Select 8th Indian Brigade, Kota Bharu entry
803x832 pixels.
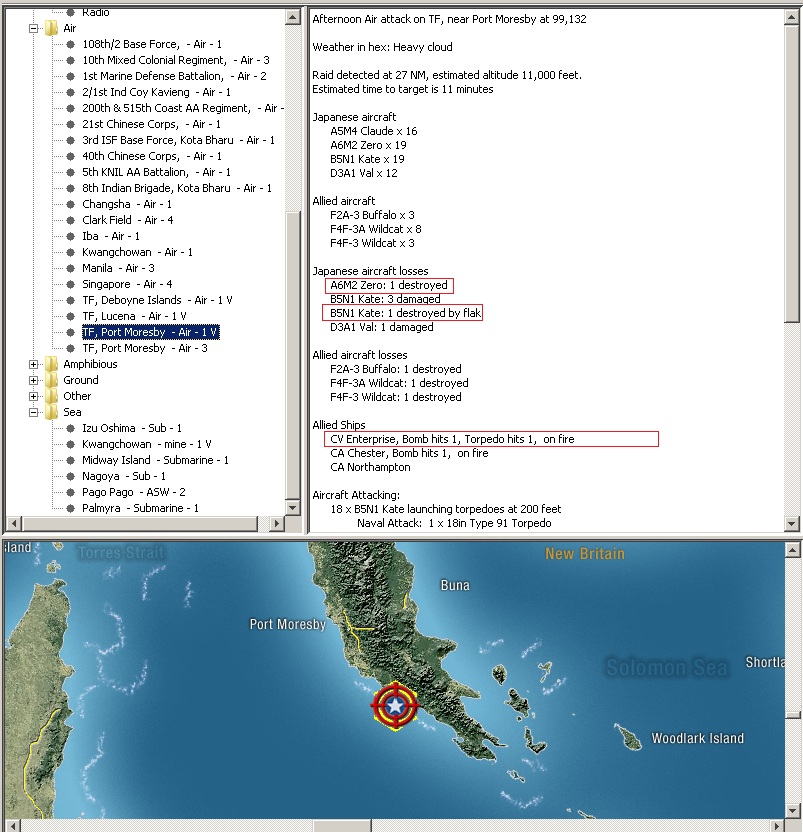(x=177, y=188)
